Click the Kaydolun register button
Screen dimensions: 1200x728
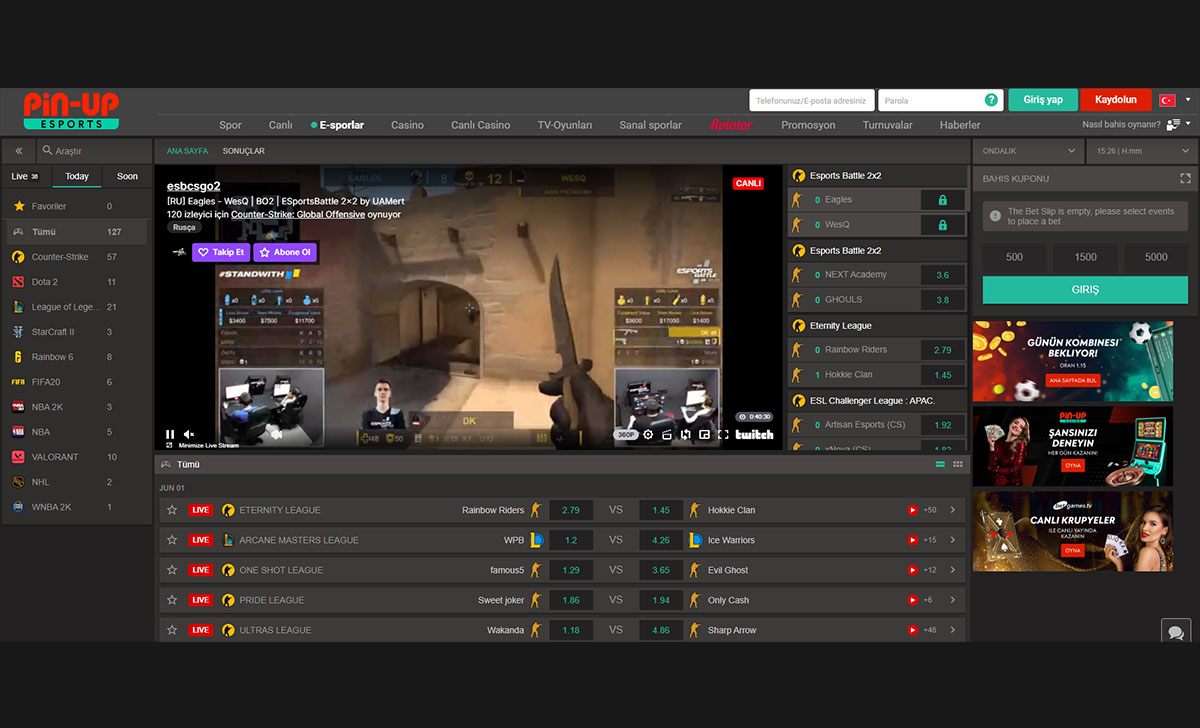[x=1116, y=100]
